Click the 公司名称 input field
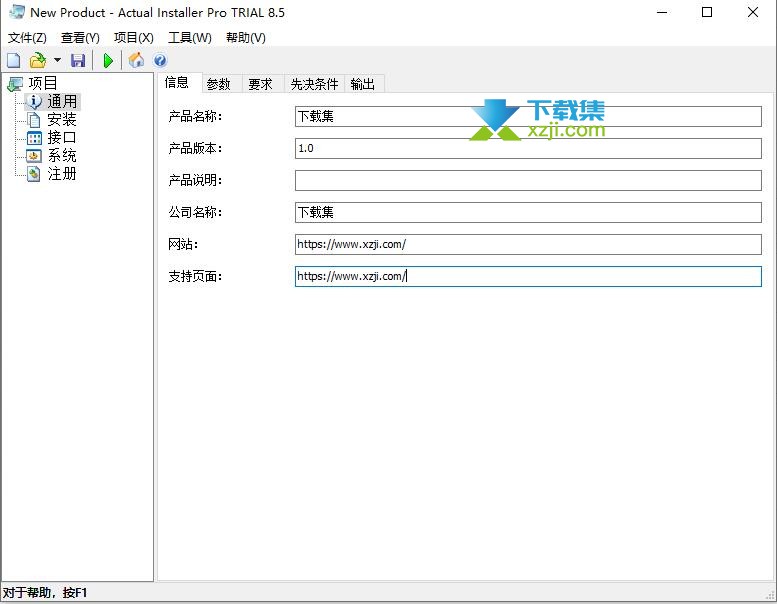Image resolution: width=777 pixels, height=604 pixels. pos(528,213)
